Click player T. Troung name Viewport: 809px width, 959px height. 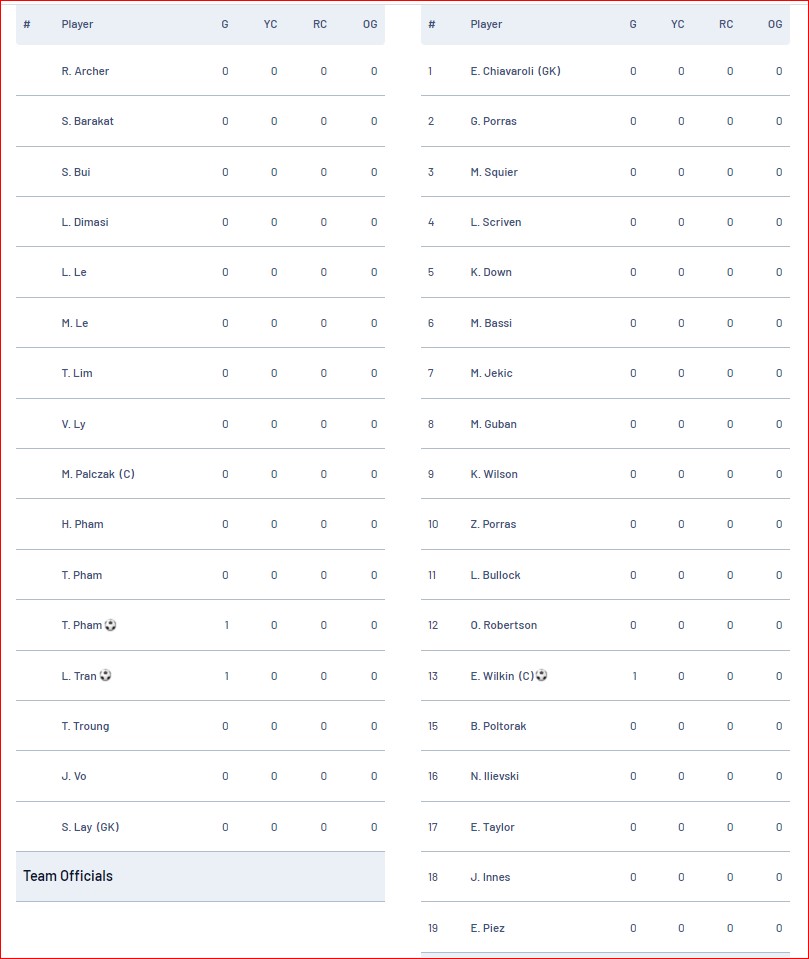tap(85, 726)
